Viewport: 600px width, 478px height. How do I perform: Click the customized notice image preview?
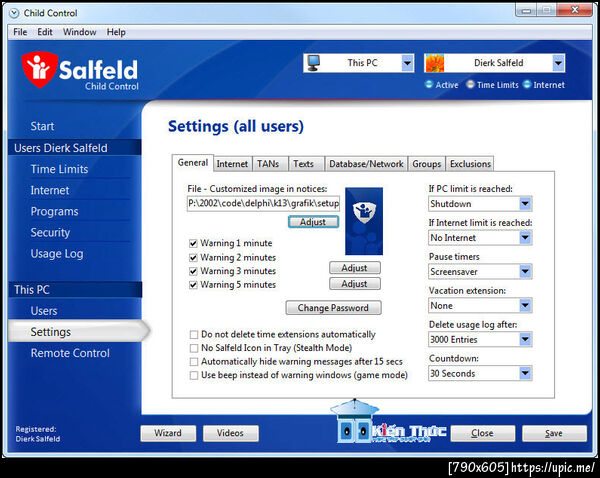click(364, 221)
